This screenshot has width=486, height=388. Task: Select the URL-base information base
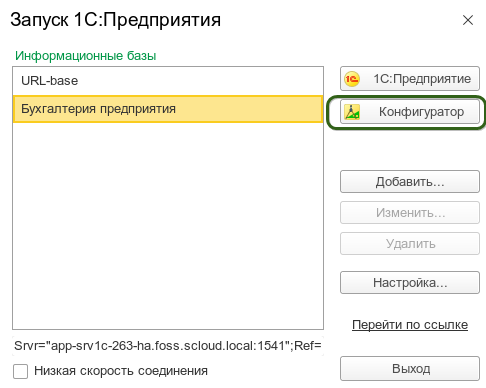pos(168,81)
